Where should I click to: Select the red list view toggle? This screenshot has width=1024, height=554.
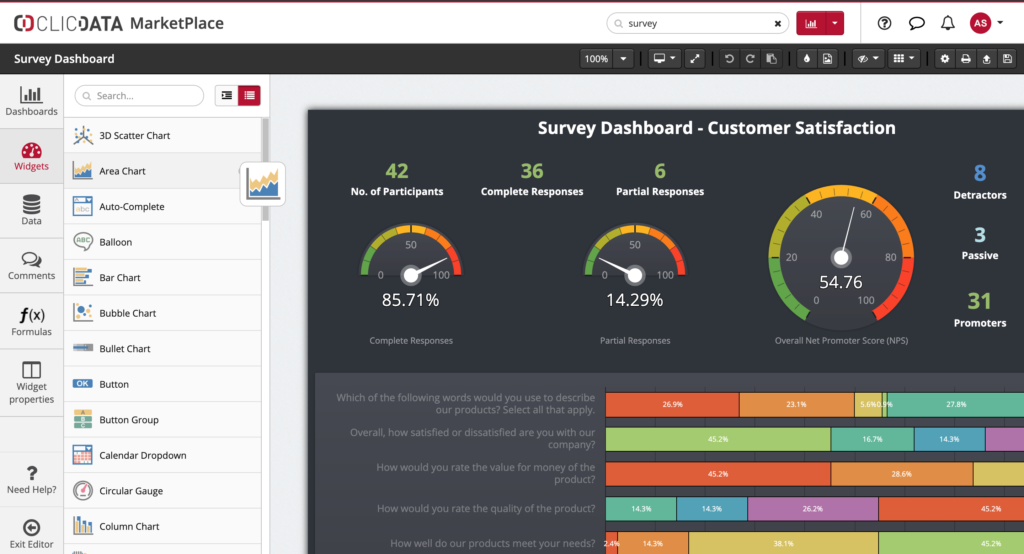click(x=249, y=95)
